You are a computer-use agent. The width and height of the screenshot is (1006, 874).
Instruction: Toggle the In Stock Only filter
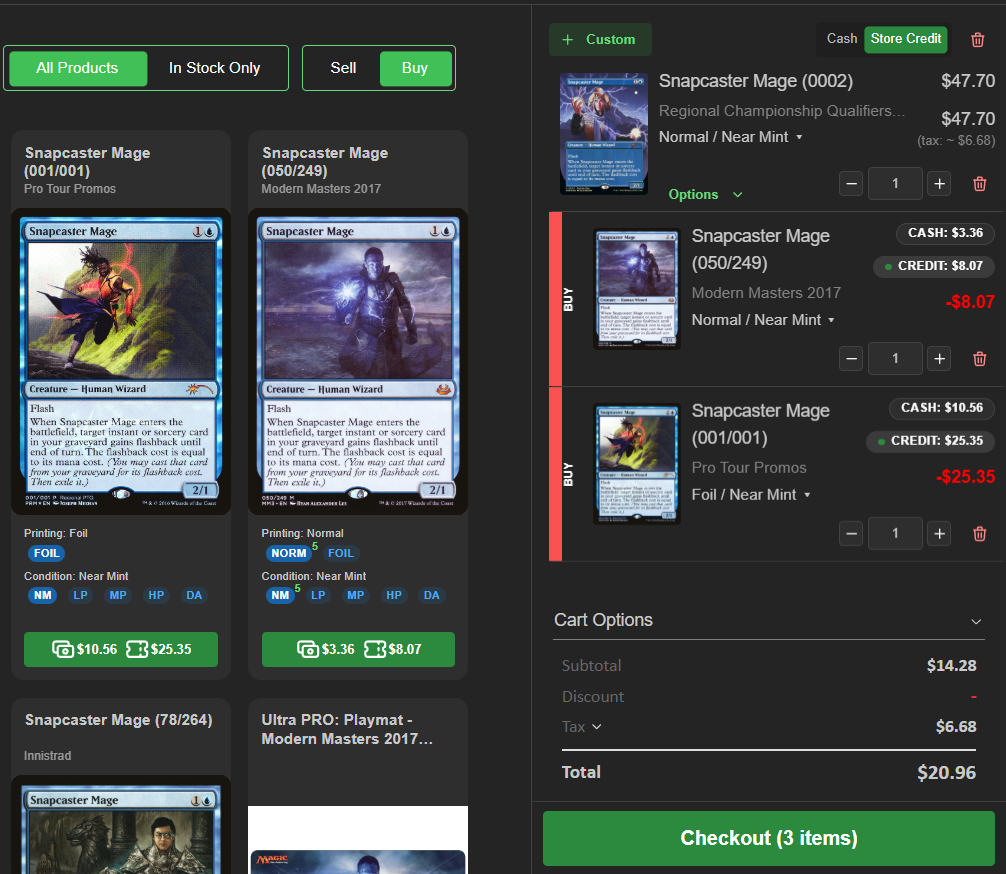coord(214,68)
